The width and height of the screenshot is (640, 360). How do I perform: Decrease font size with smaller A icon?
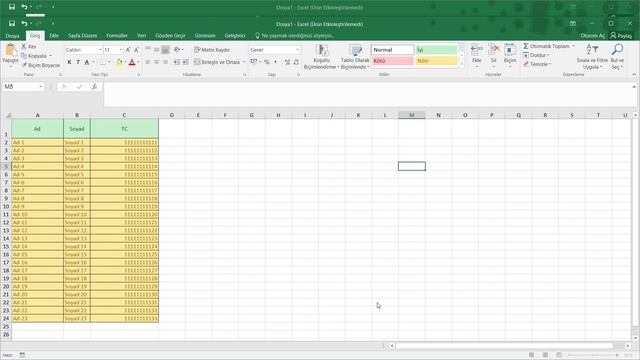136,50
